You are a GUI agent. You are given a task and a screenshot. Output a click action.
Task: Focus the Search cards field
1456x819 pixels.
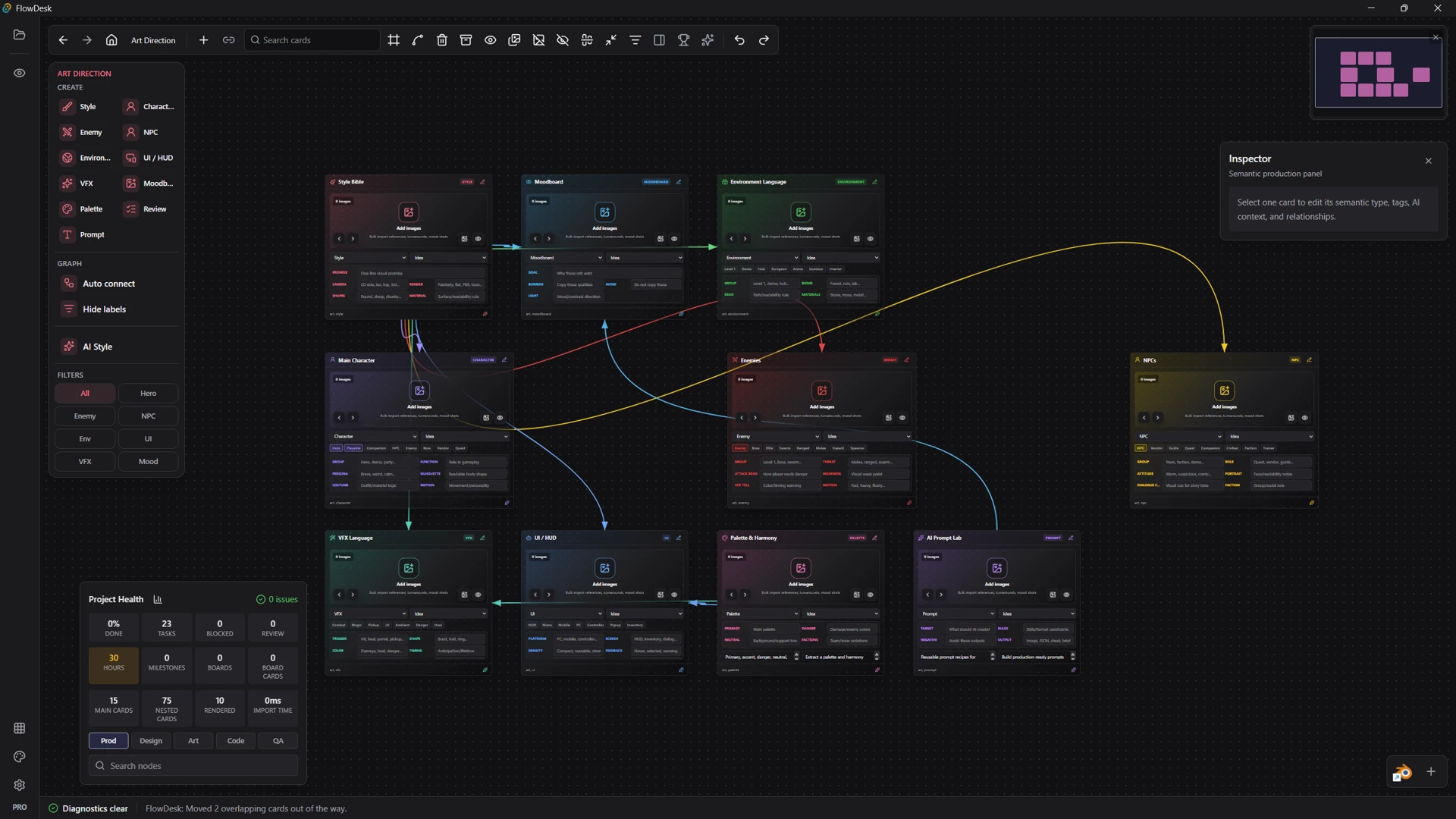point(312,40)
